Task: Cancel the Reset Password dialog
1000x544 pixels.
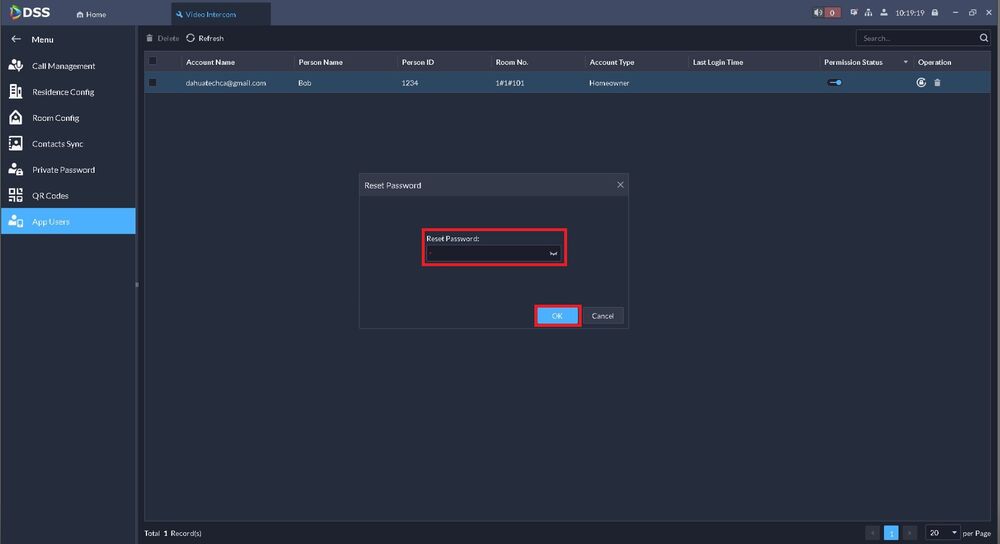Action: pos(602,316)
